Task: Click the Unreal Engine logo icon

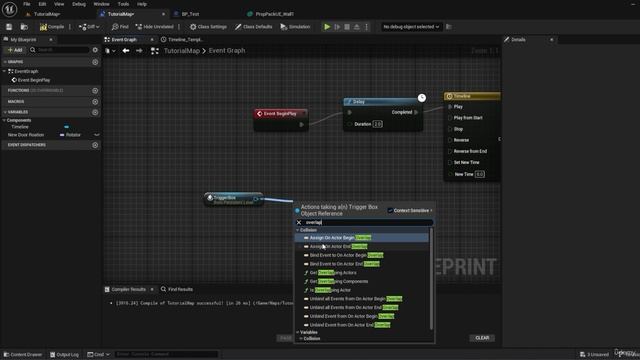Action: pos(9,9)
